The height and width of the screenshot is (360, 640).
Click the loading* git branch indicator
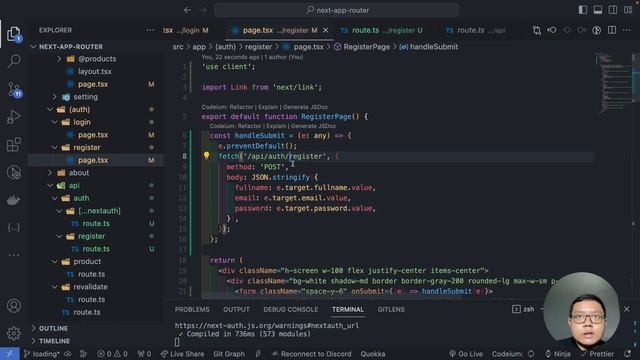coord(42,354)
